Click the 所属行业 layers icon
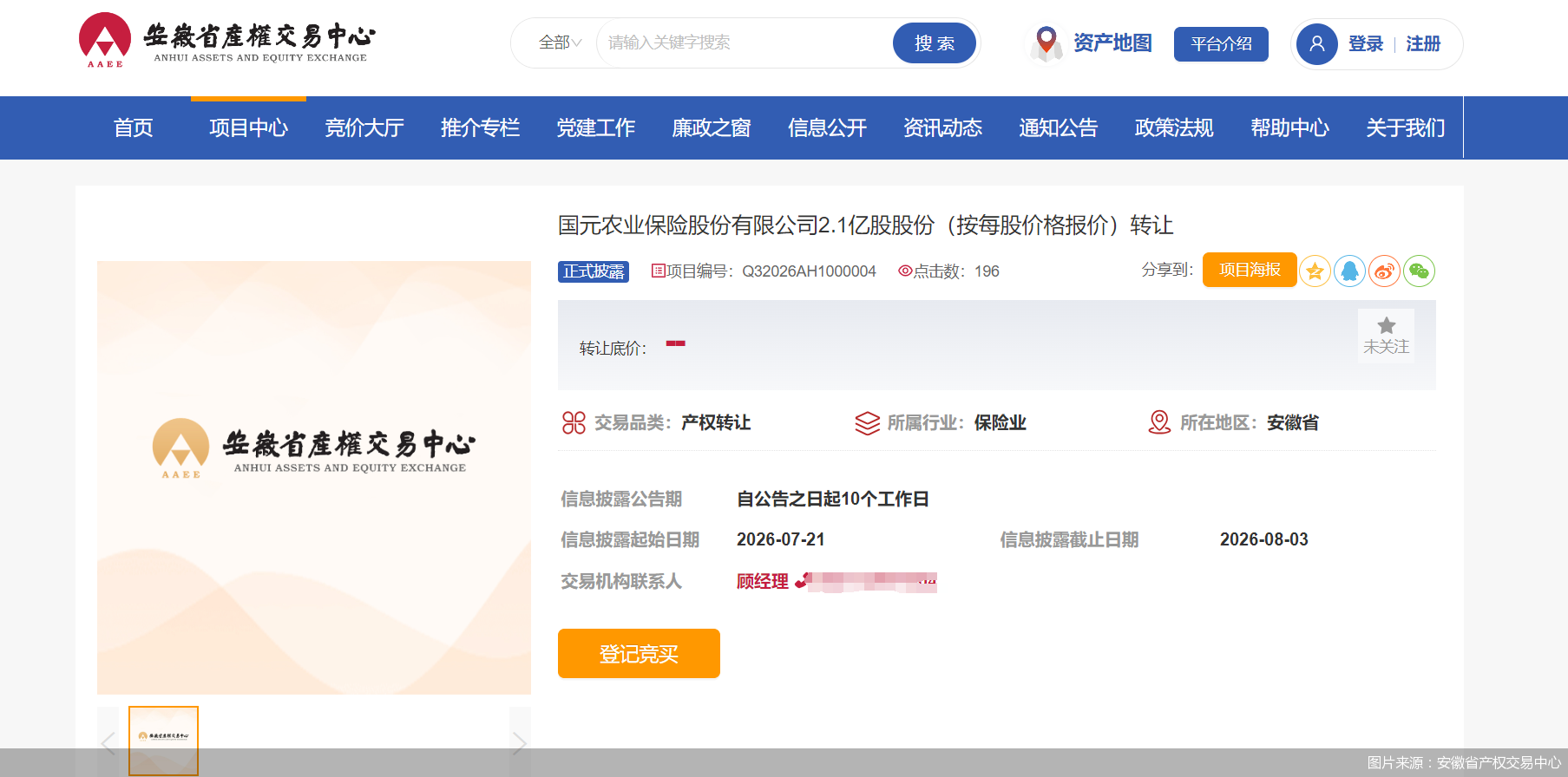The height and width of the screenshot is (777, 1568). [867, 422]
